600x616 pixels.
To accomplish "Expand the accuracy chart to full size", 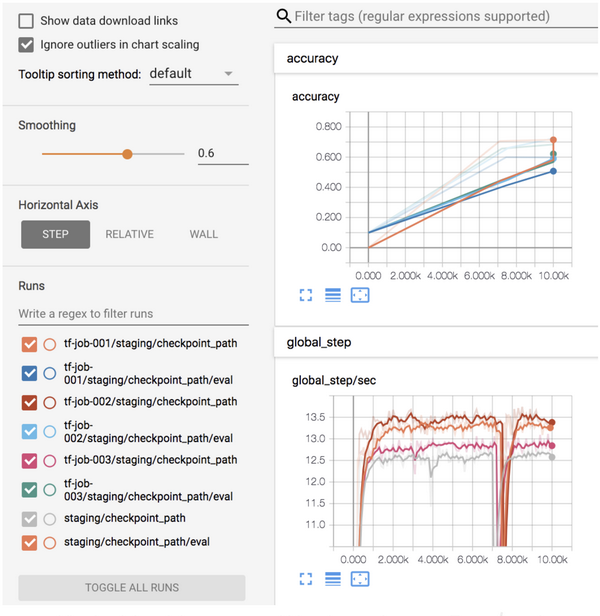I will (308, 295).
